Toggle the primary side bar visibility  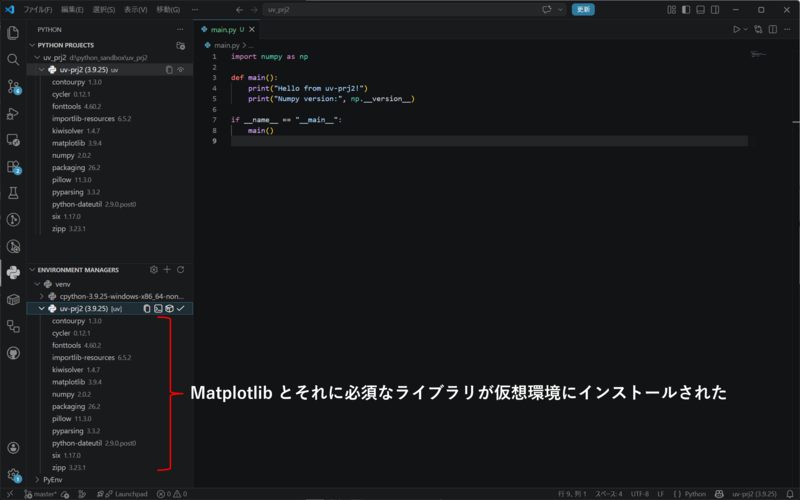coord(686,10)
